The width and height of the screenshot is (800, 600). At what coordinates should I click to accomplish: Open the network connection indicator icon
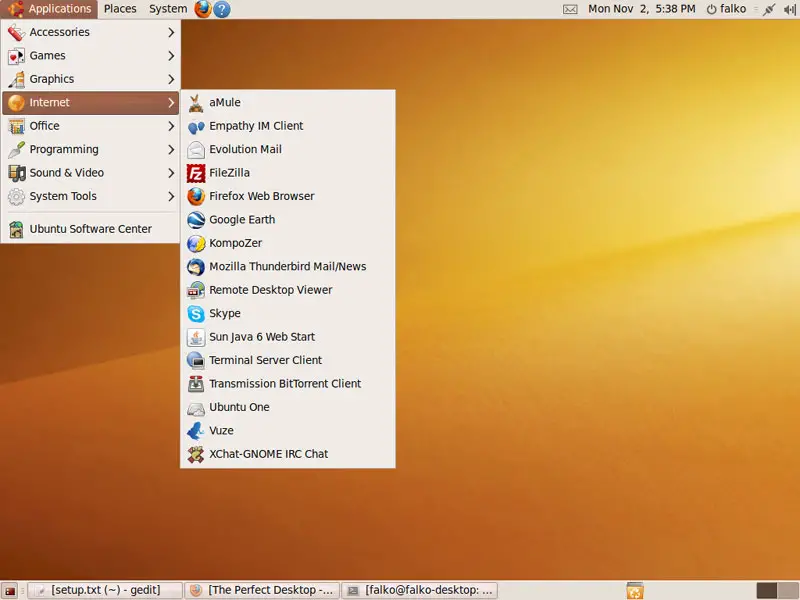pyautogui.click(x=769, y=9)
